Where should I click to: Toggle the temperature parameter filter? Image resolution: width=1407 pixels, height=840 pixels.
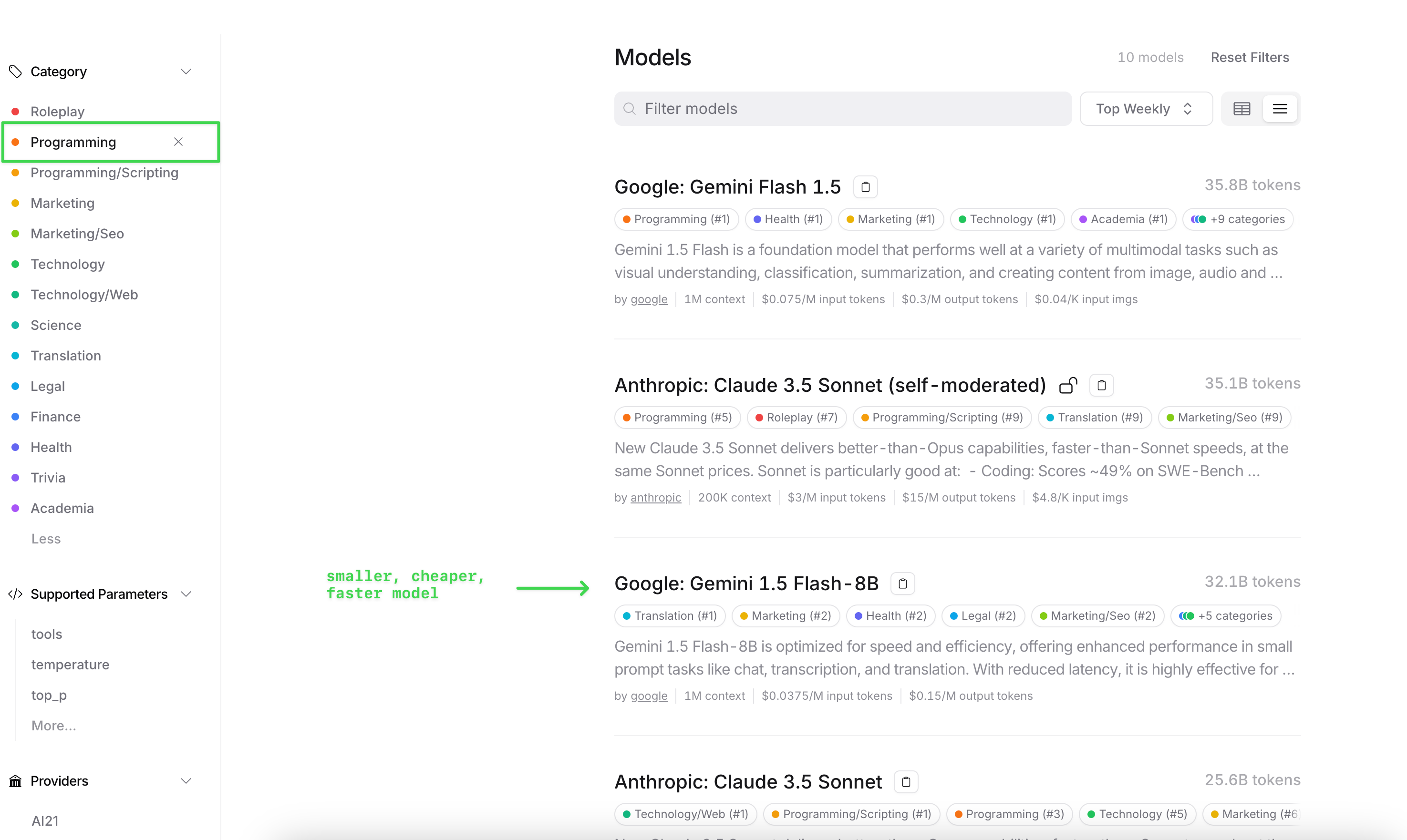(x=70, y=665)
